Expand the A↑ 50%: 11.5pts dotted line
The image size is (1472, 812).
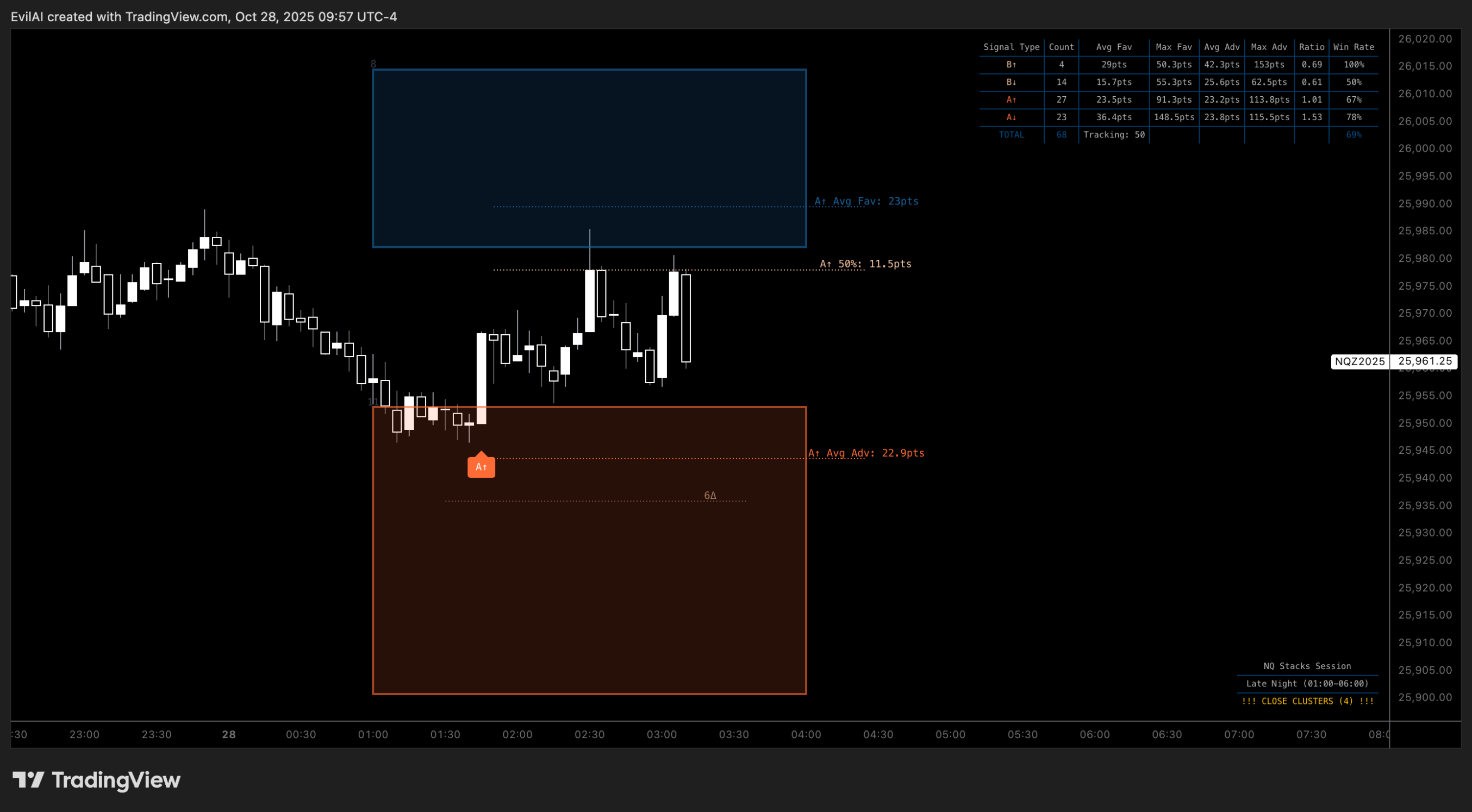click(865, 264)
